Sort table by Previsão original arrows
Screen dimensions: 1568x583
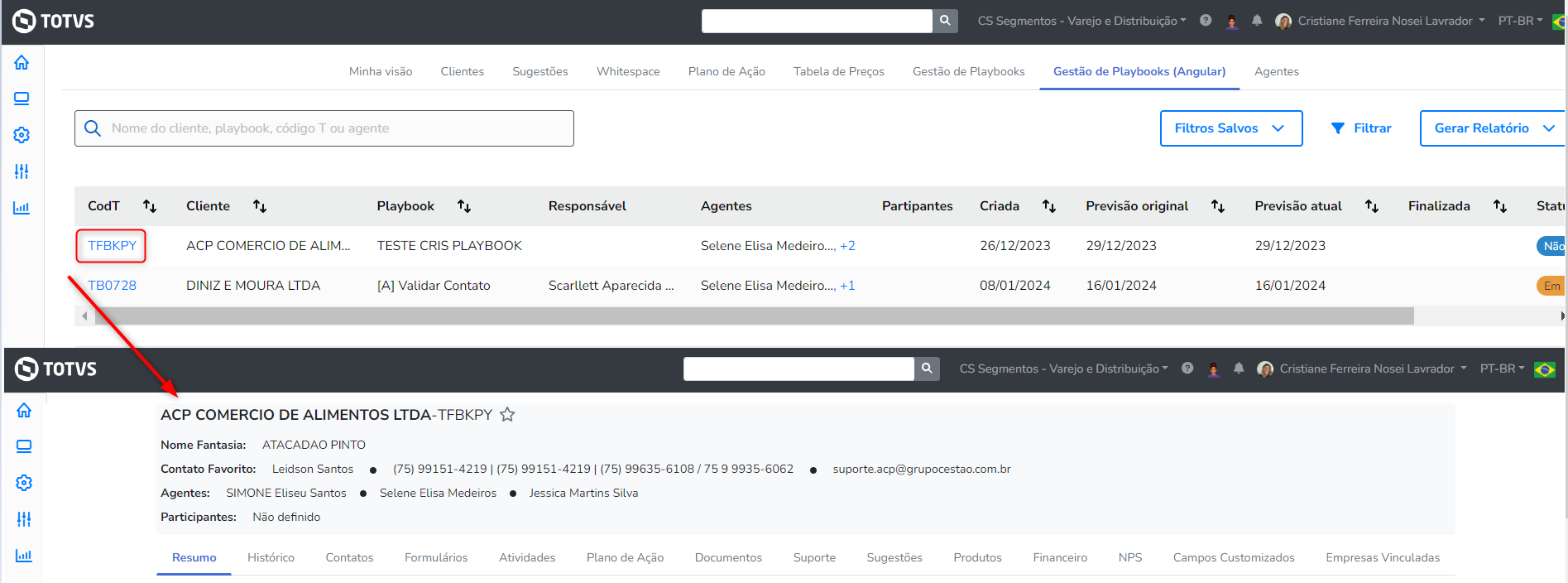click(1218, 206)
